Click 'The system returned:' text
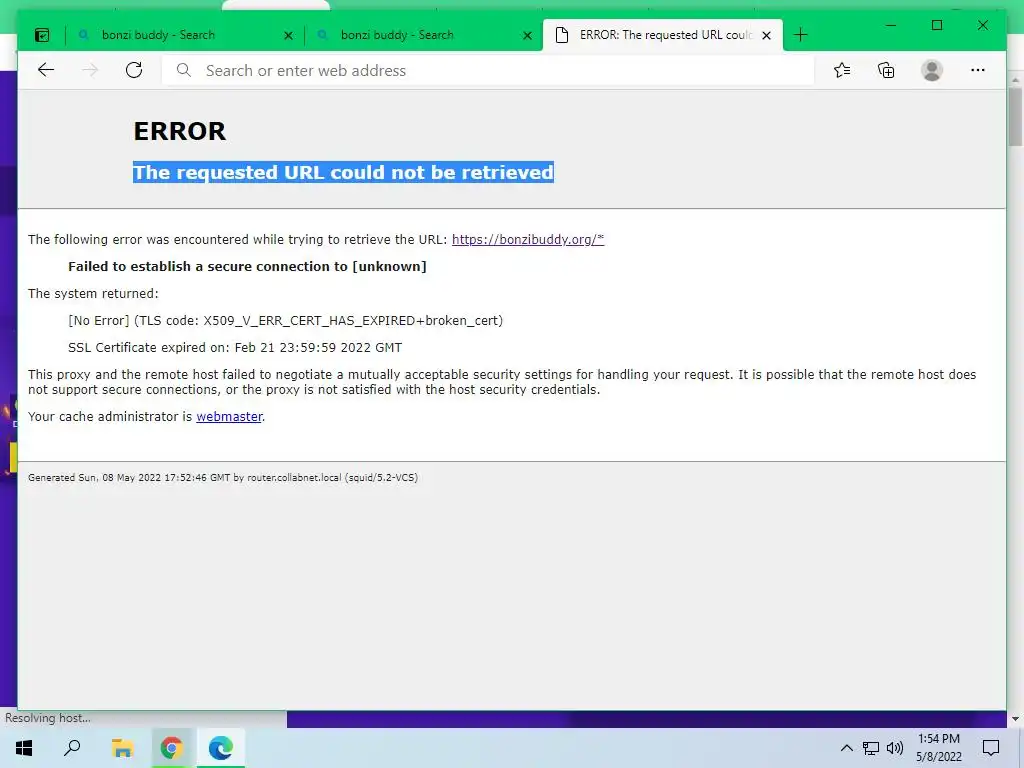This screenshot has height=768, width=1024. click(x=93, y=293)
